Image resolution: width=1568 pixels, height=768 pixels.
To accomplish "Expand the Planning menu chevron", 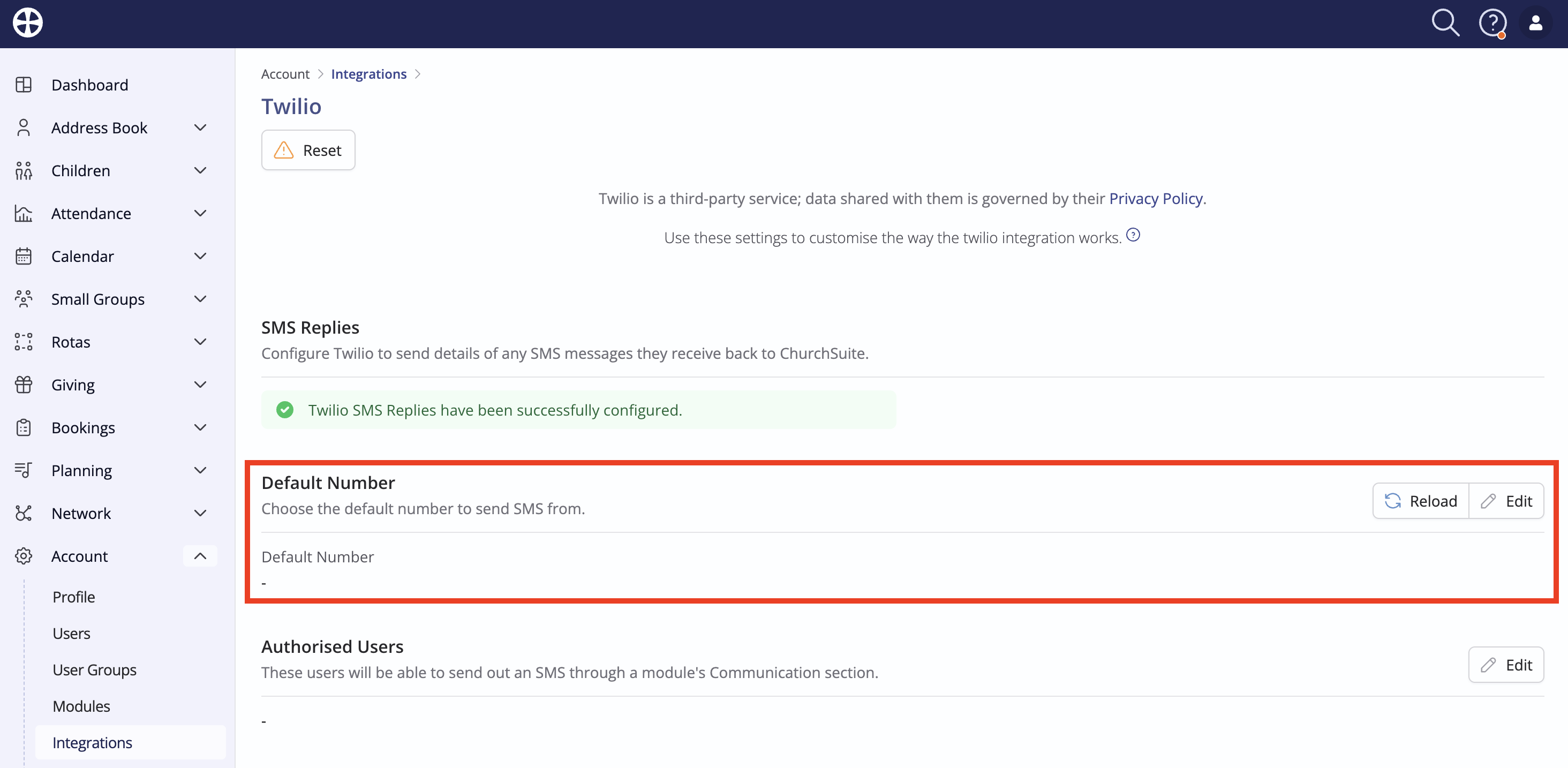I will (200, 470).
